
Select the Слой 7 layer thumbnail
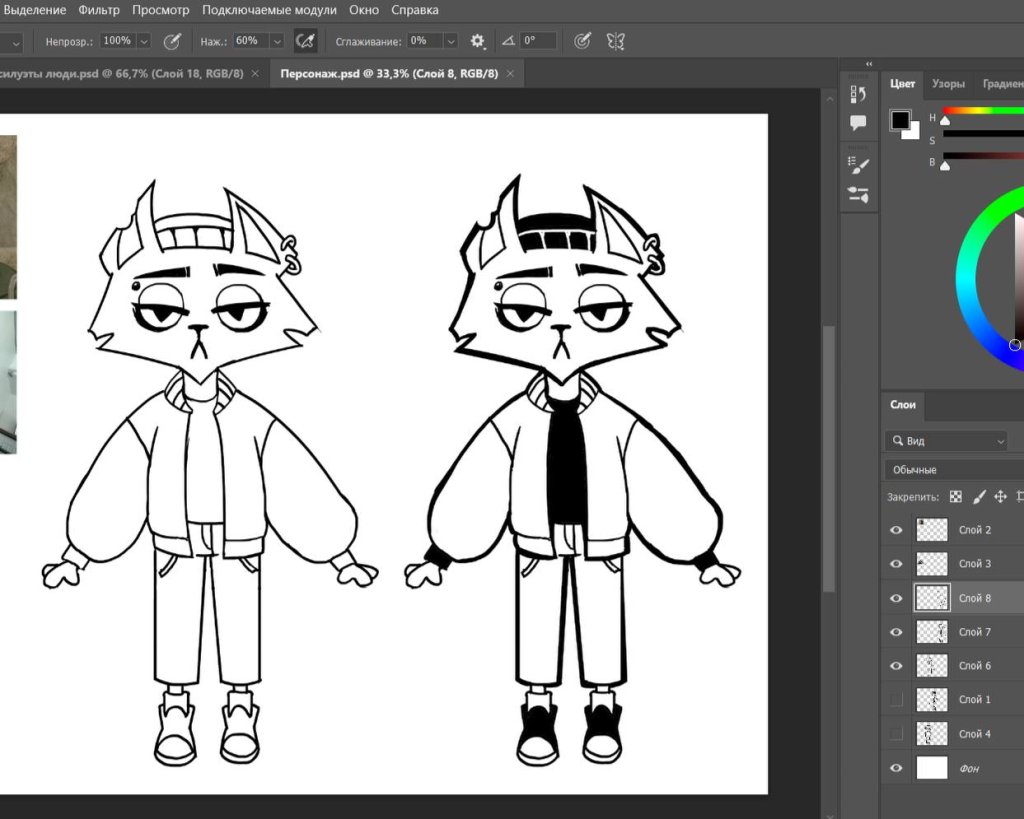(932, 632)
